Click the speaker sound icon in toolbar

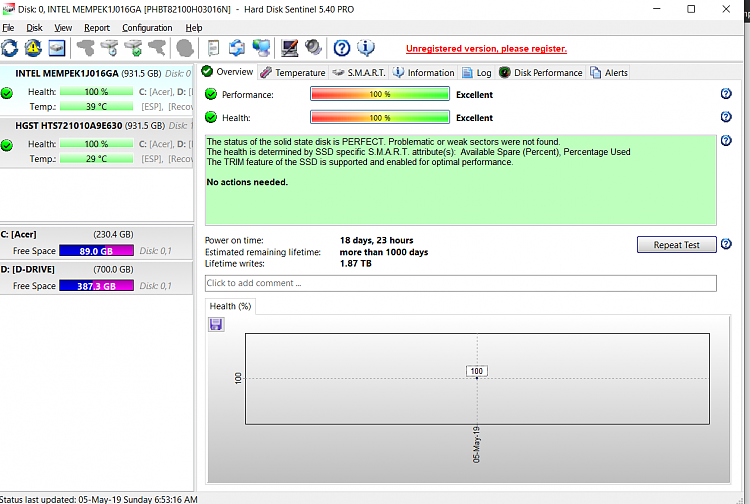(313, 47)
